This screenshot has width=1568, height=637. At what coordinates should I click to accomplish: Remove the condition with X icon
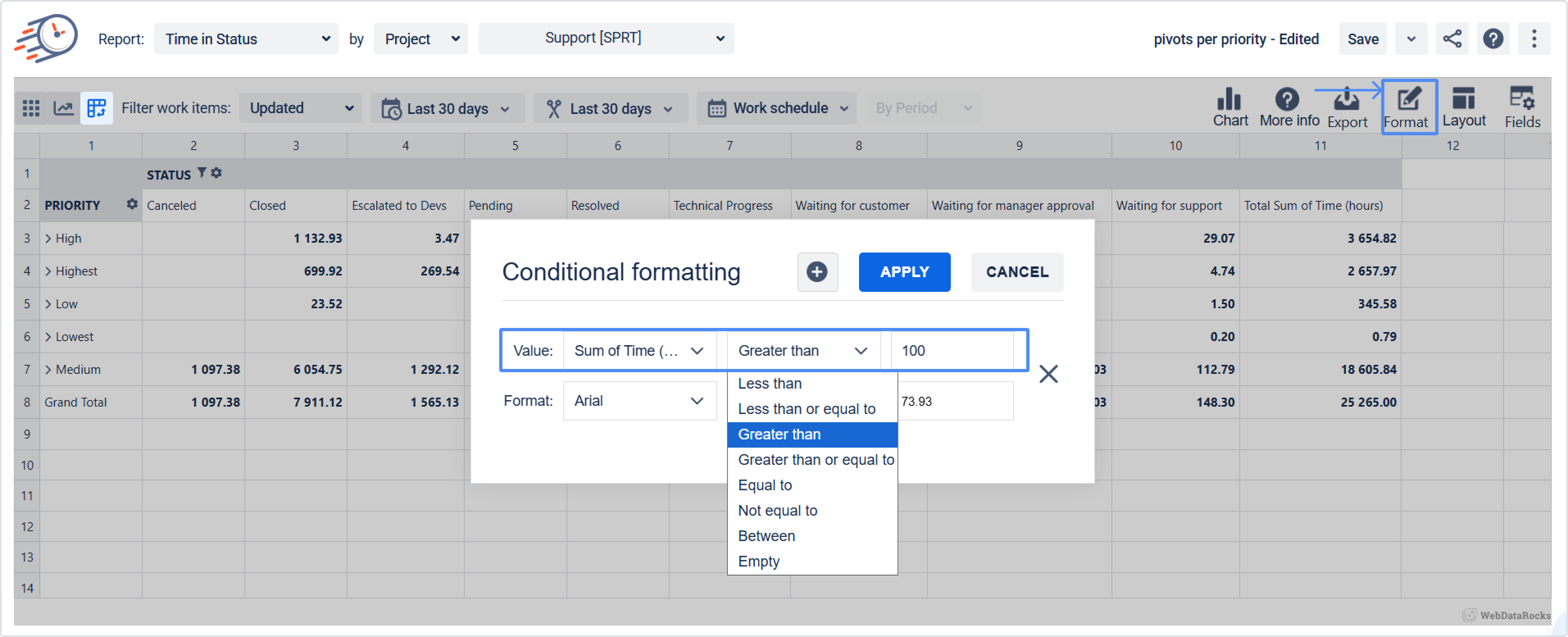click(1048, 373)
